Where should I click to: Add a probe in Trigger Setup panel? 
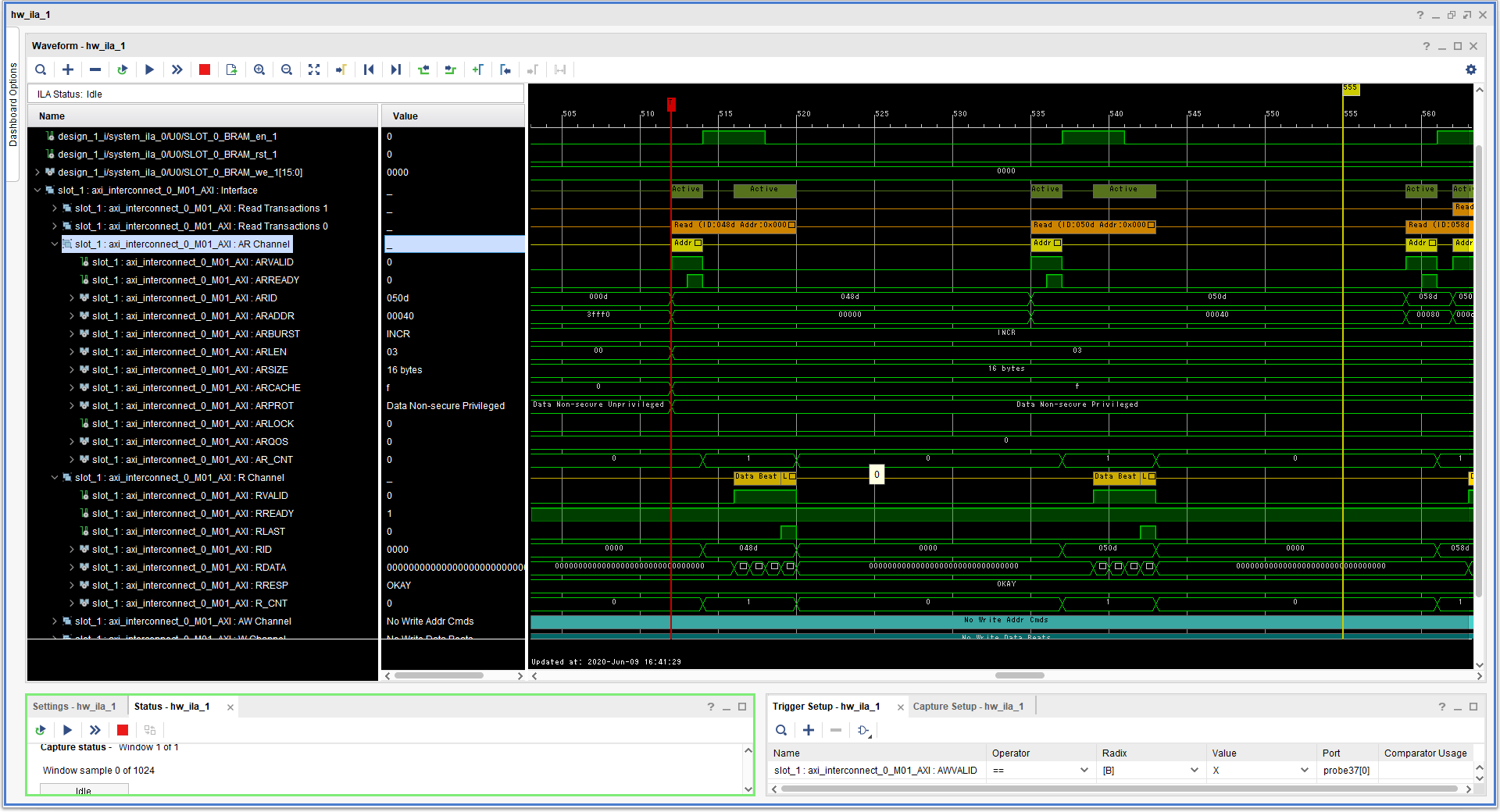tap(809, 730)
